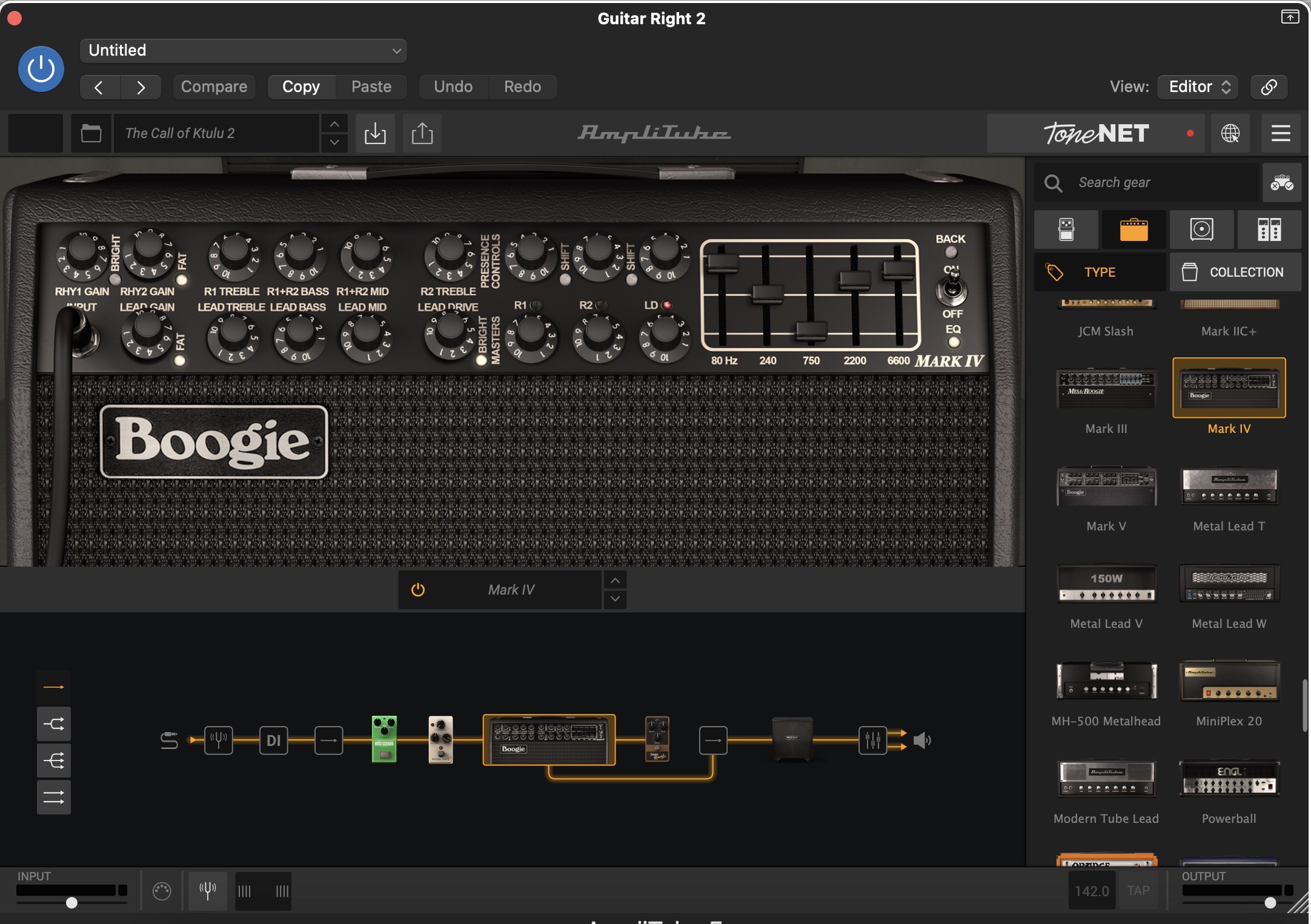Select the cabinet speaker gear category

[1201, 229]
